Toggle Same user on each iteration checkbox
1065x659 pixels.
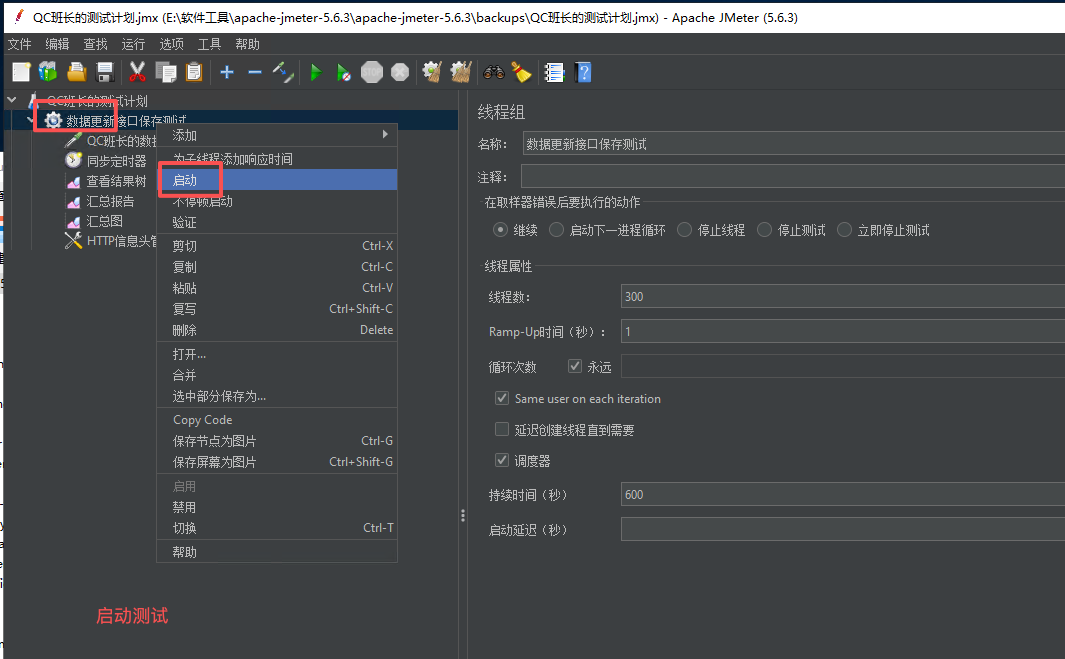coord(502,398)
